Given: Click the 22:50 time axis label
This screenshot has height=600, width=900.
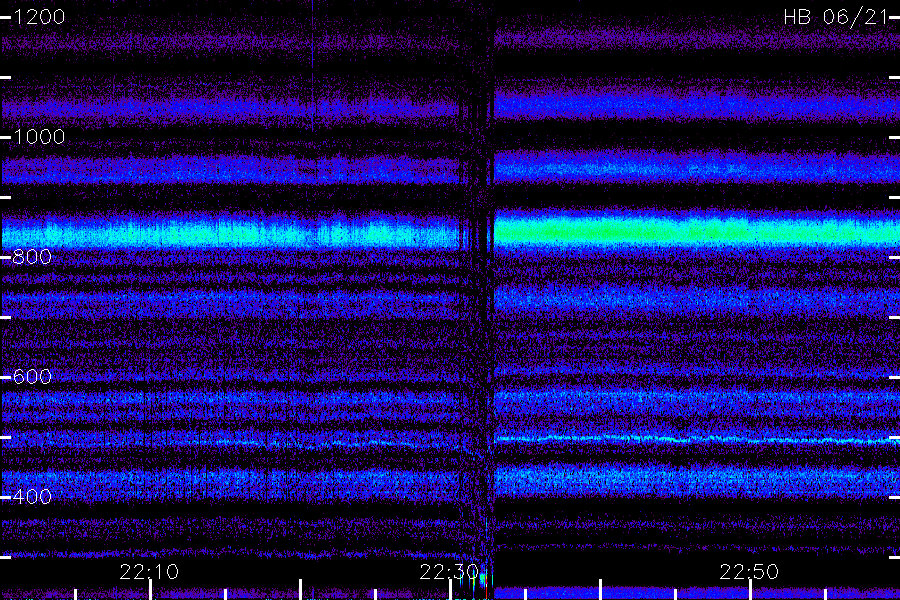Looking at the screenshot, I should click(x=749, y=572).
